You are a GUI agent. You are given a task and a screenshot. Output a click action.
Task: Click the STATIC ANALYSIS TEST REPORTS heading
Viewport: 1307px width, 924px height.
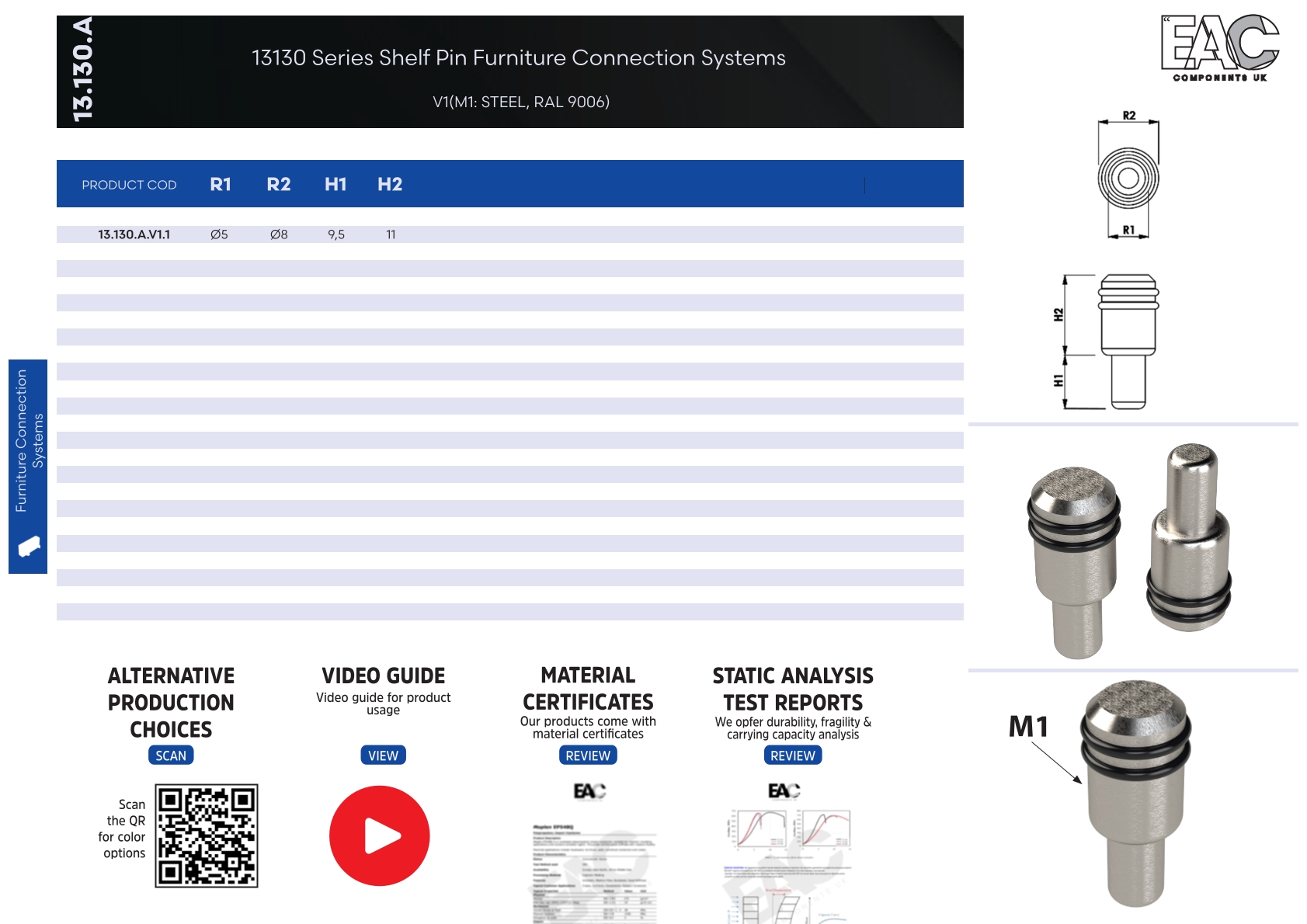coord(793,690)
